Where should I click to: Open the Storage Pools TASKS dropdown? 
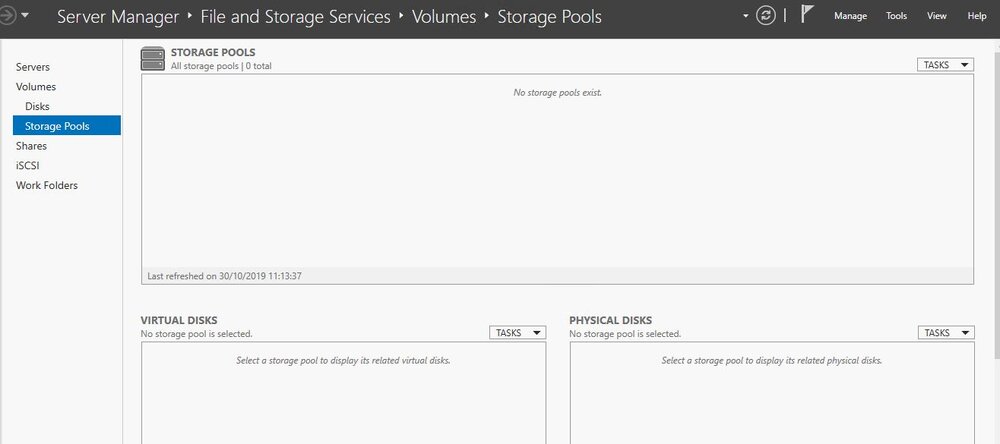[x=945, y=65]
